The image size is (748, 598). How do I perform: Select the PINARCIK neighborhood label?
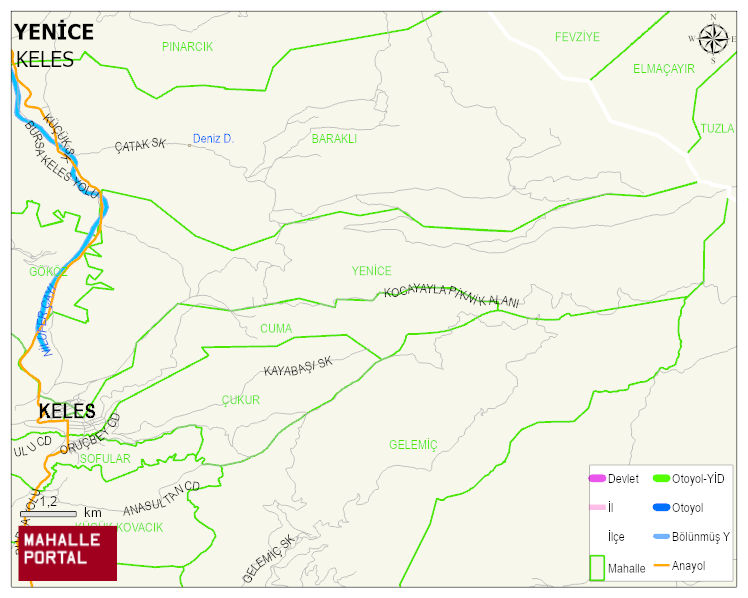pyautogui.click(x=187, y=47)
